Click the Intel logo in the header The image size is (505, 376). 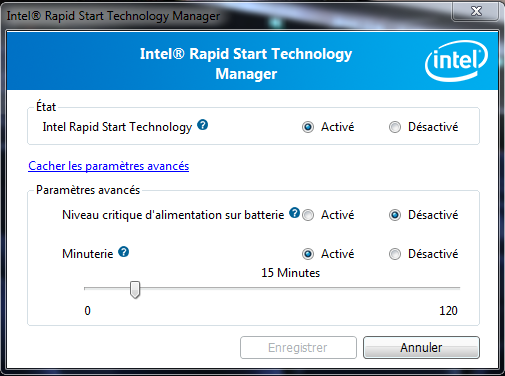click(x=456, y=61)
